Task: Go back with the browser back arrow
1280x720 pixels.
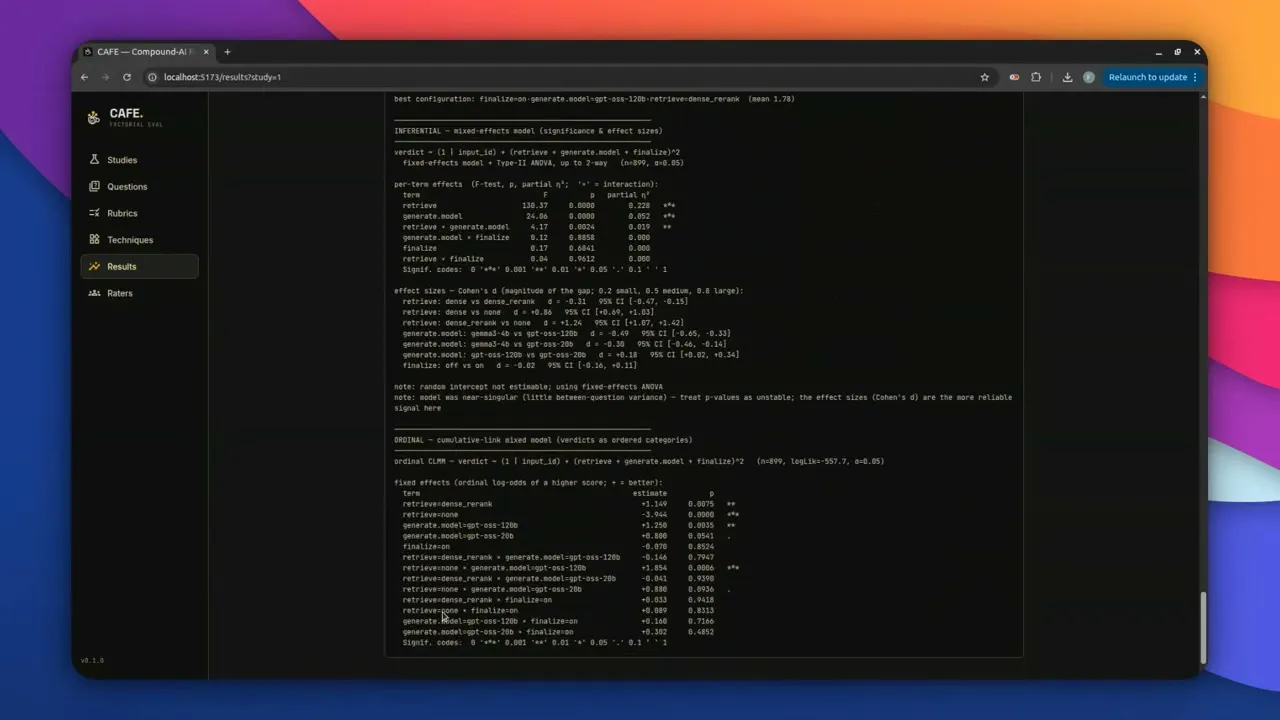Action: point(85,77)
